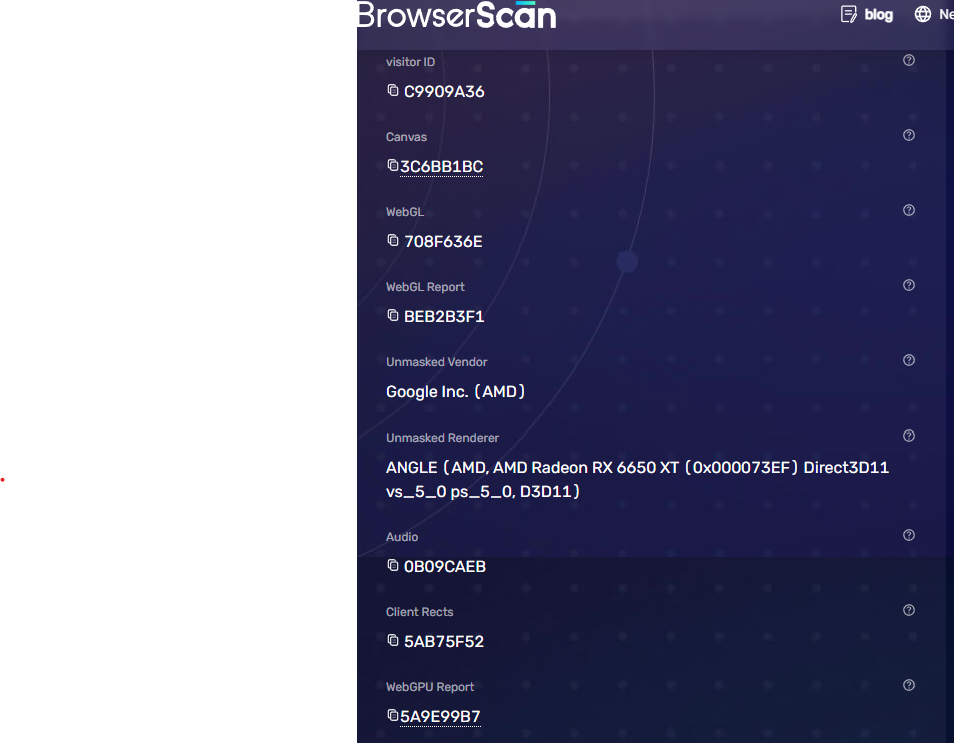Go to the blog page
Viewport: 954px width, 743px height.
[x=867, y=15]
